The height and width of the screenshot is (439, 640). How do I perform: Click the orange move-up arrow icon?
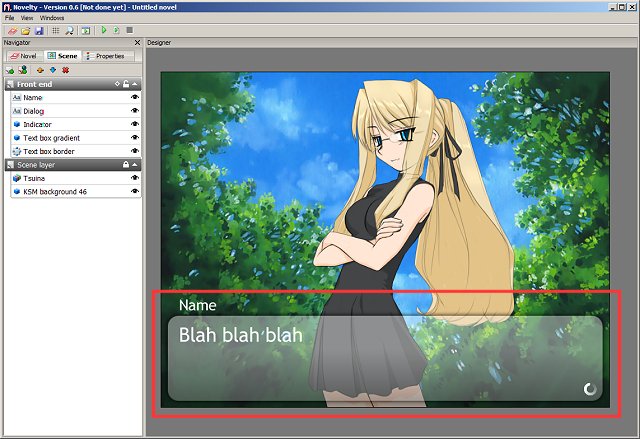click(40, 70)
